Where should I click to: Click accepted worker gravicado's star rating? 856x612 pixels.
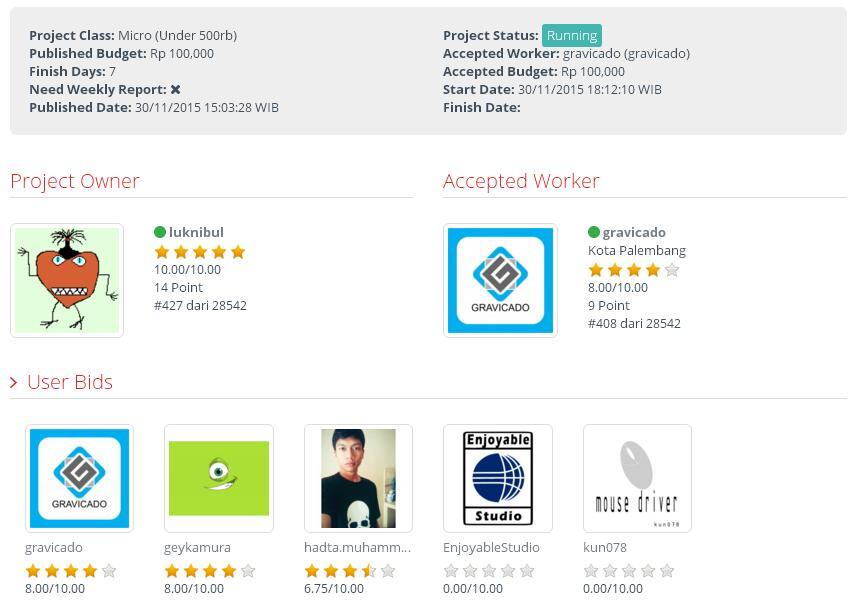[633, 270]
